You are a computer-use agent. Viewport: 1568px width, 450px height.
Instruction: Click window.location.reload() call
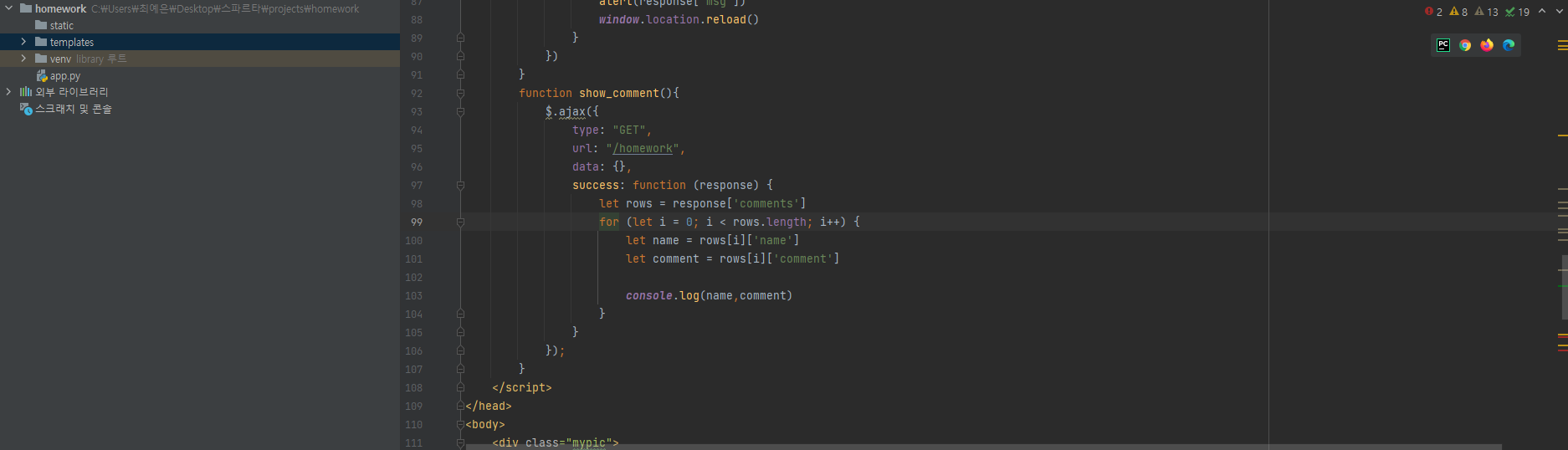click(x=679, y=20)
